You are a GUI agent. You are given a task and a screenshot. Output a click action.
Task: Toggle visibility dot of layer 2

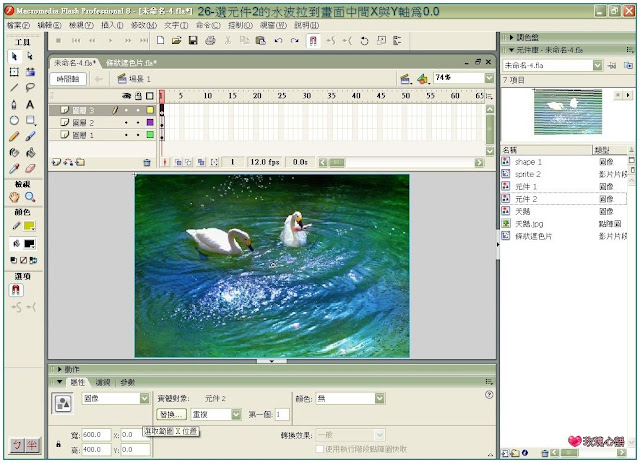(126, 122)
